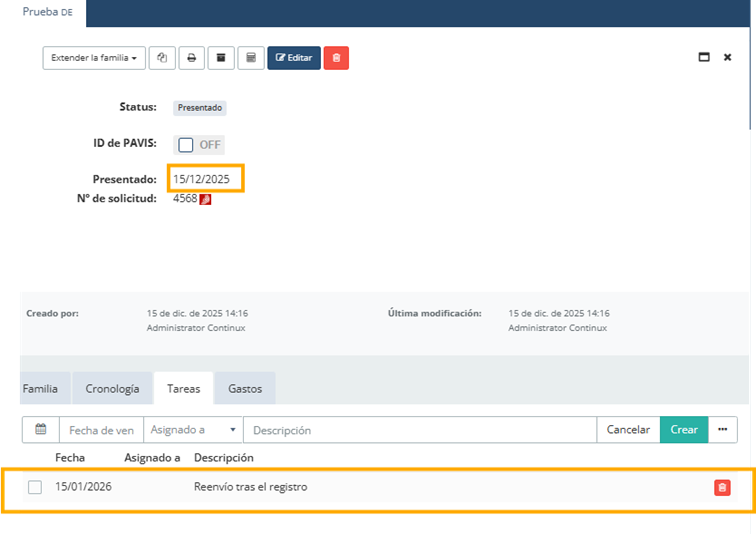Close the detail panel with the X

click(728, 57)
